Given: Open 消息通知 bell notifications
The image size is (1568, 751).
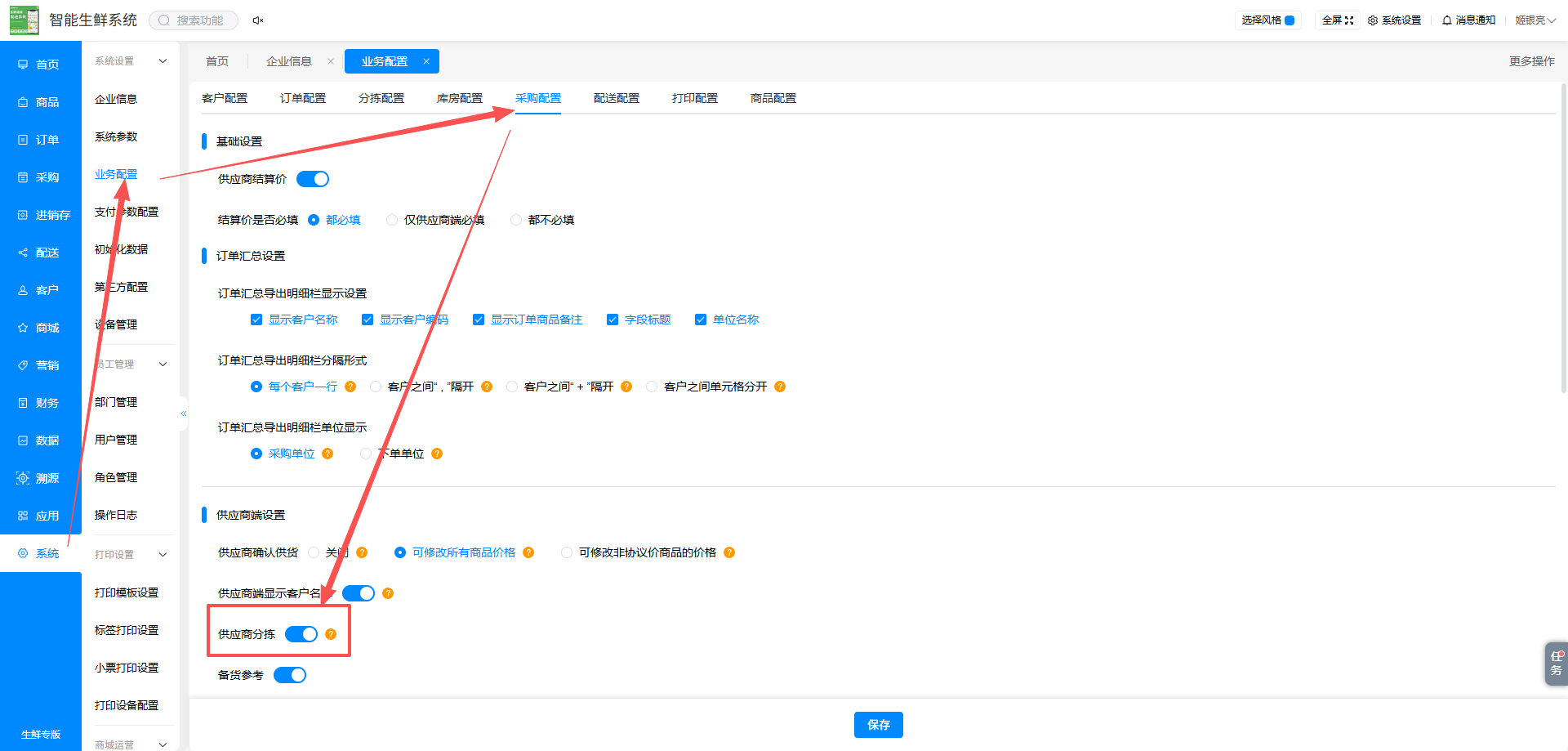Looking at the screenshot, I should pyautogui.click(x=1469, y=20).
